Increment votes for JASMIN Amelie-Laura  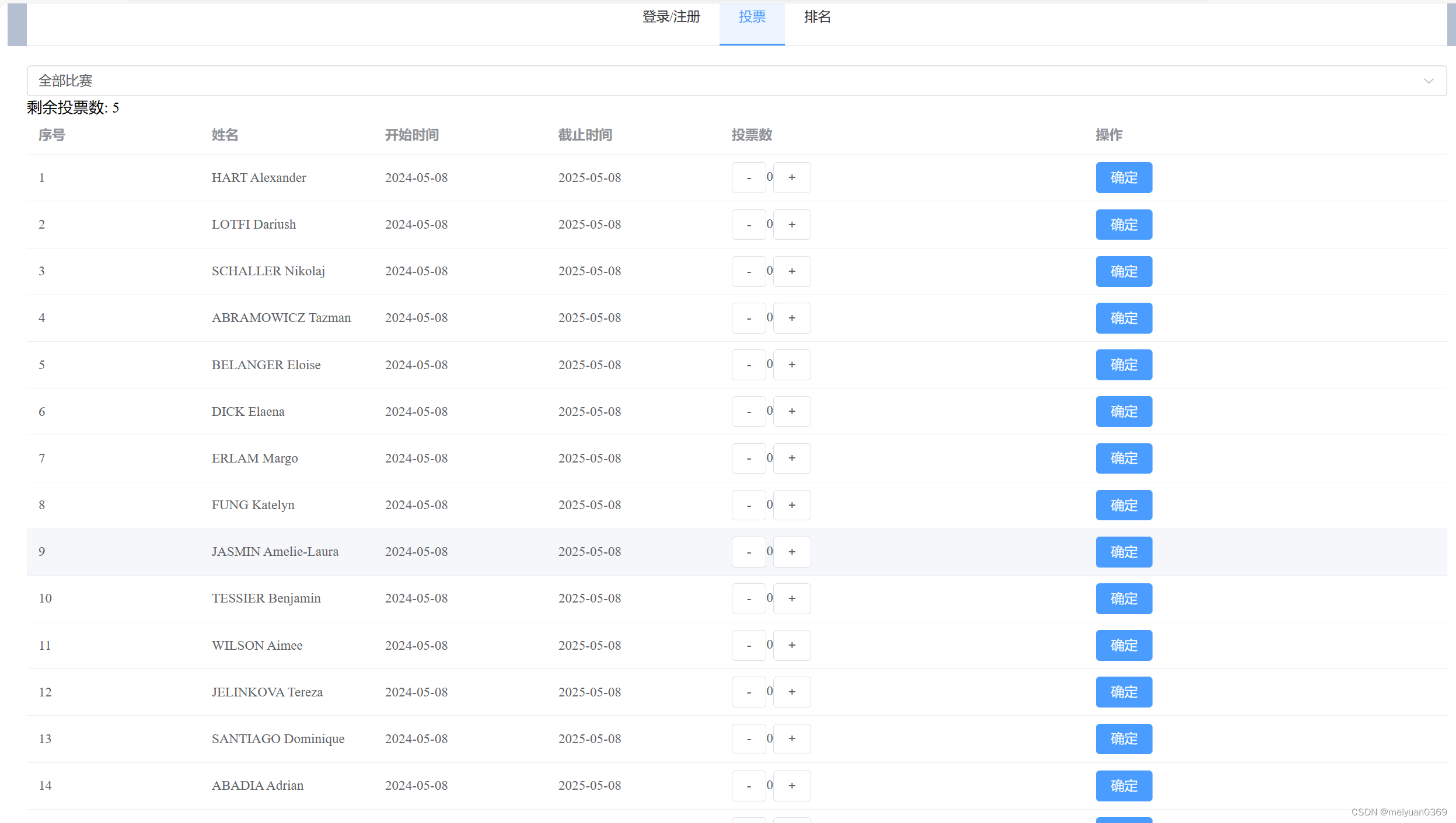[791, 552]
